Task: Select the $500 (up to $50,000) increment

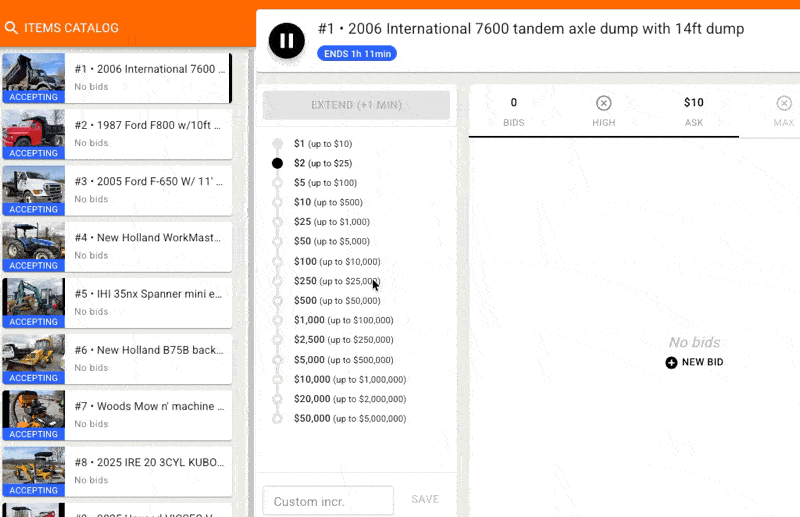Action: pyautogui.click(x=337, y=301)
